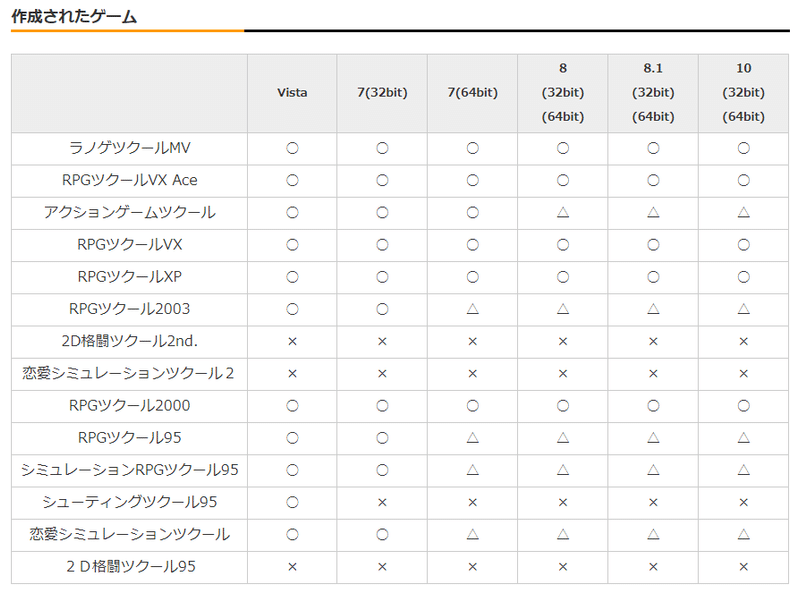Click the circle for RPGツクールVX Ace under 7(64bit)

472,180
